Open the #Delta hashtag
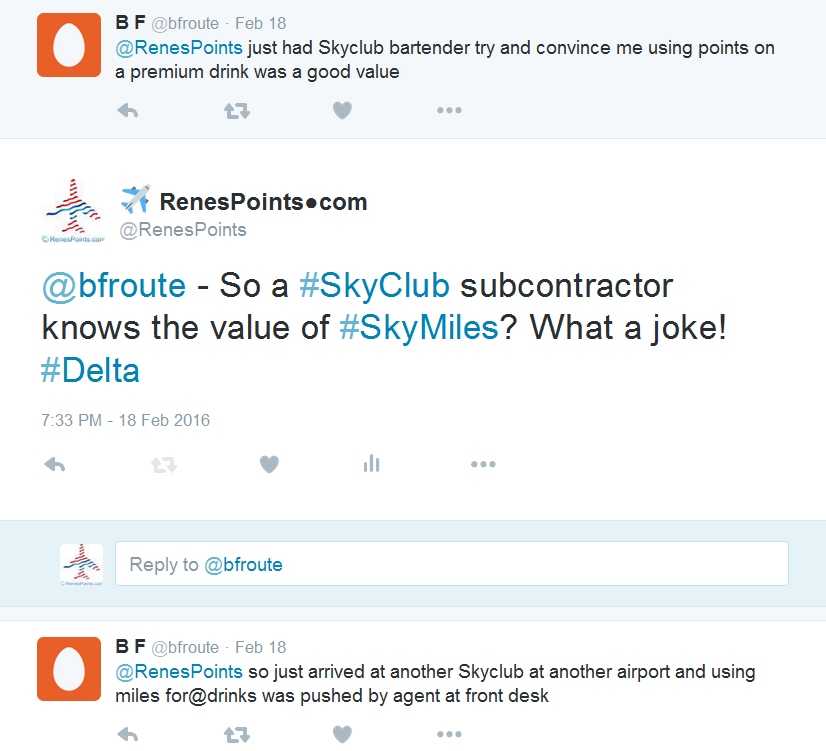 point(90,371)
